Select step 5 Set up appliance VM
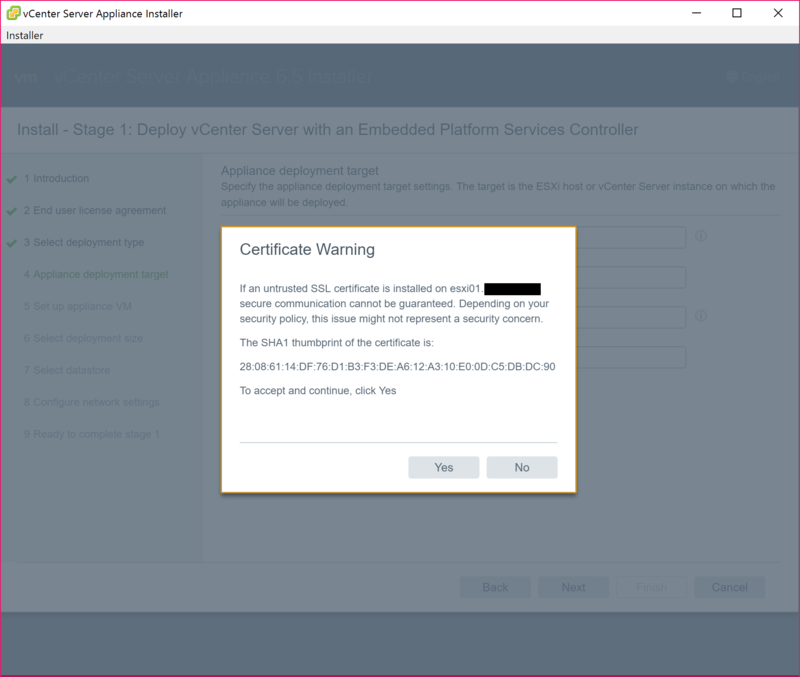This screenshot has height=677, width=800. click(78, 306)
